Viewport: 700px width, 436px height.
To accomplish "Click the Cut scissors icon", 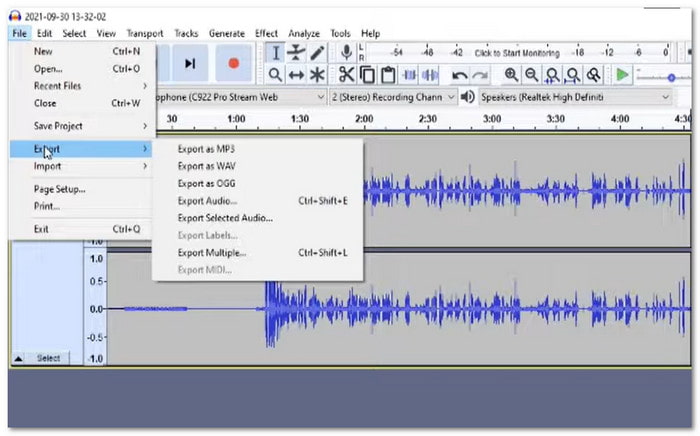I will pos(346,75).
